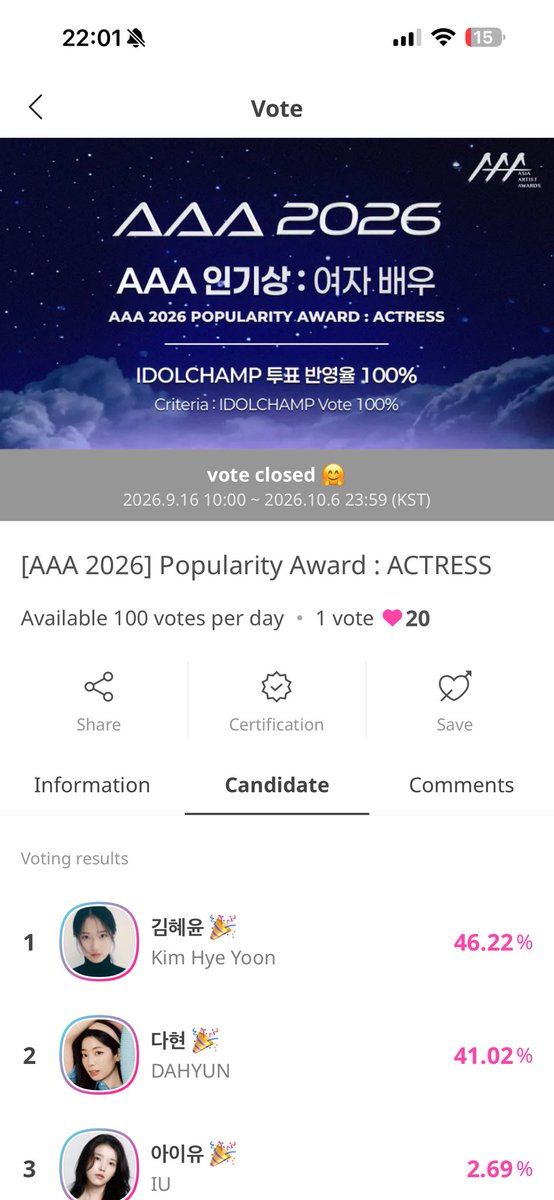This screenshot has width=554, height=1200.
Task: Select the Candidate tab
Action: tap(277, 785)
